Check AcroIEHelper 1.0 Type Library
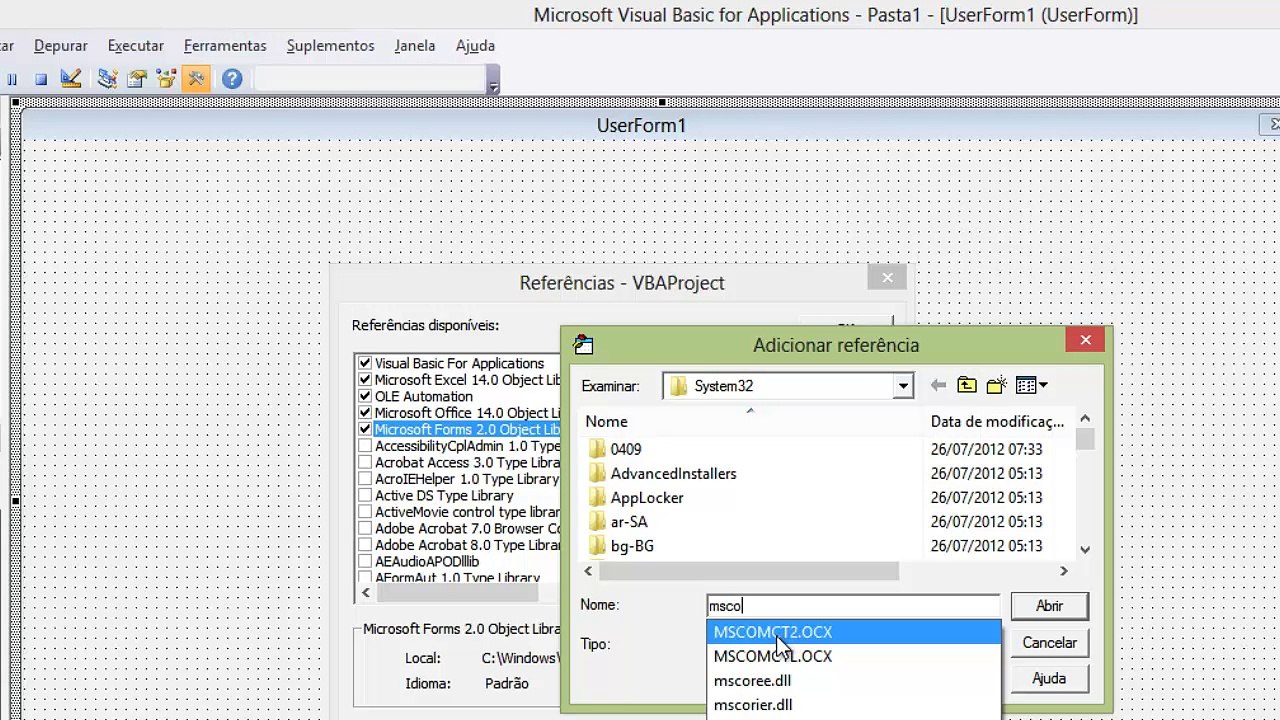The image size is (1280, 720). 365,479
